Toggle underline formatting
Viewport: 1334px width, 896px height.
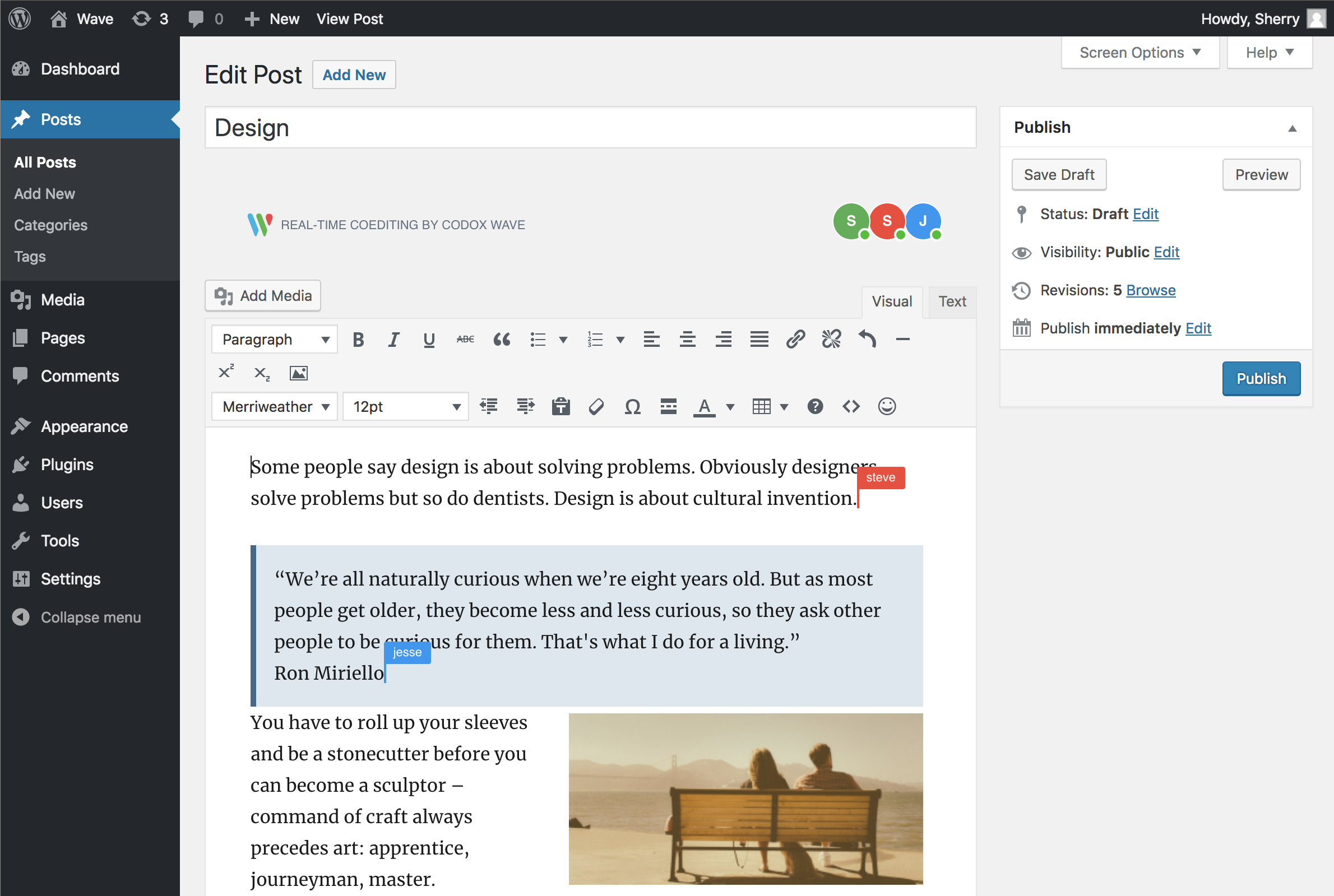pos(429,340)
